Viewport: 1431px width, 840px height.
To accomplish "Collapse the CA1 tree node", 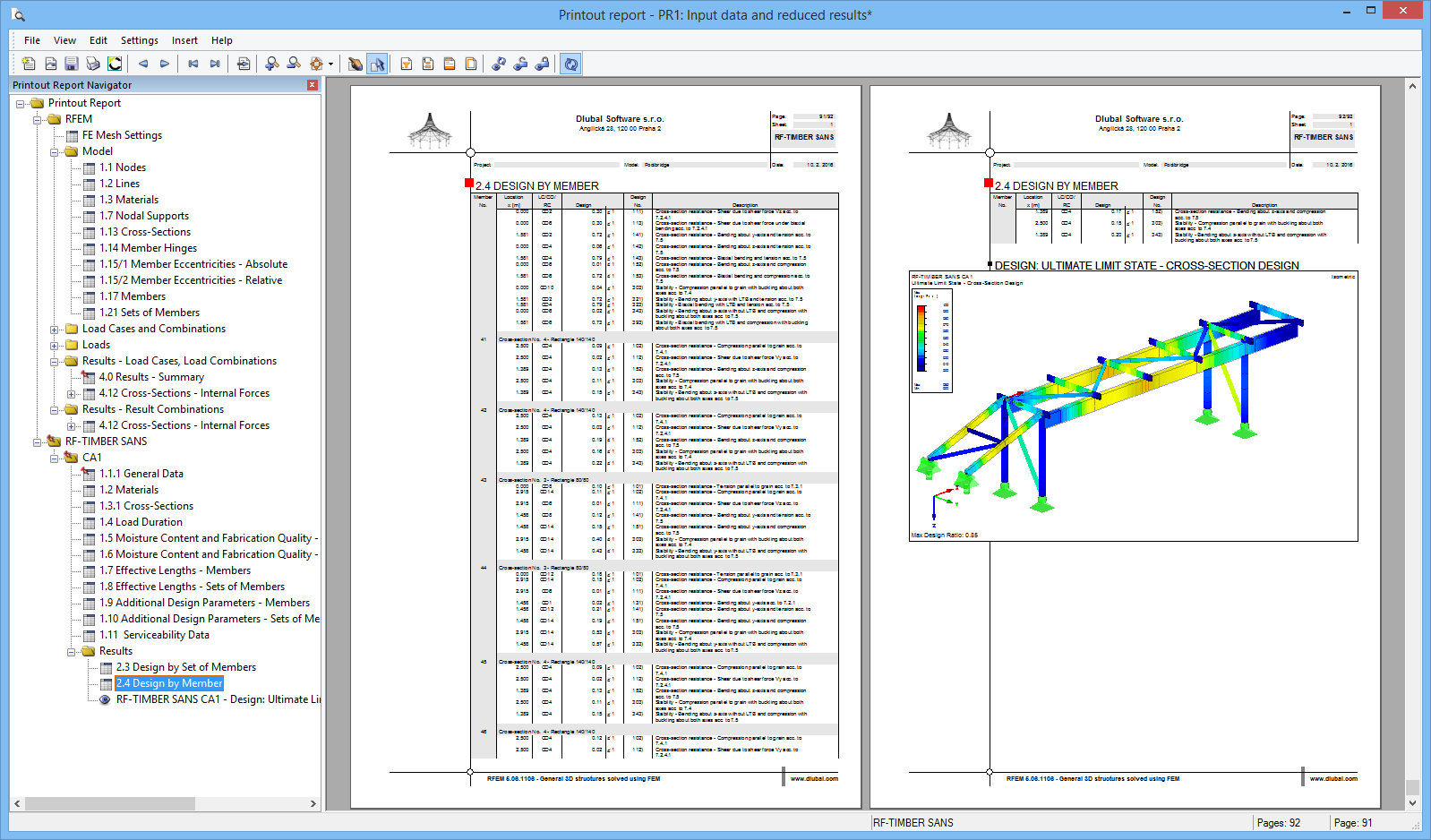I will (x=55, y=458).
